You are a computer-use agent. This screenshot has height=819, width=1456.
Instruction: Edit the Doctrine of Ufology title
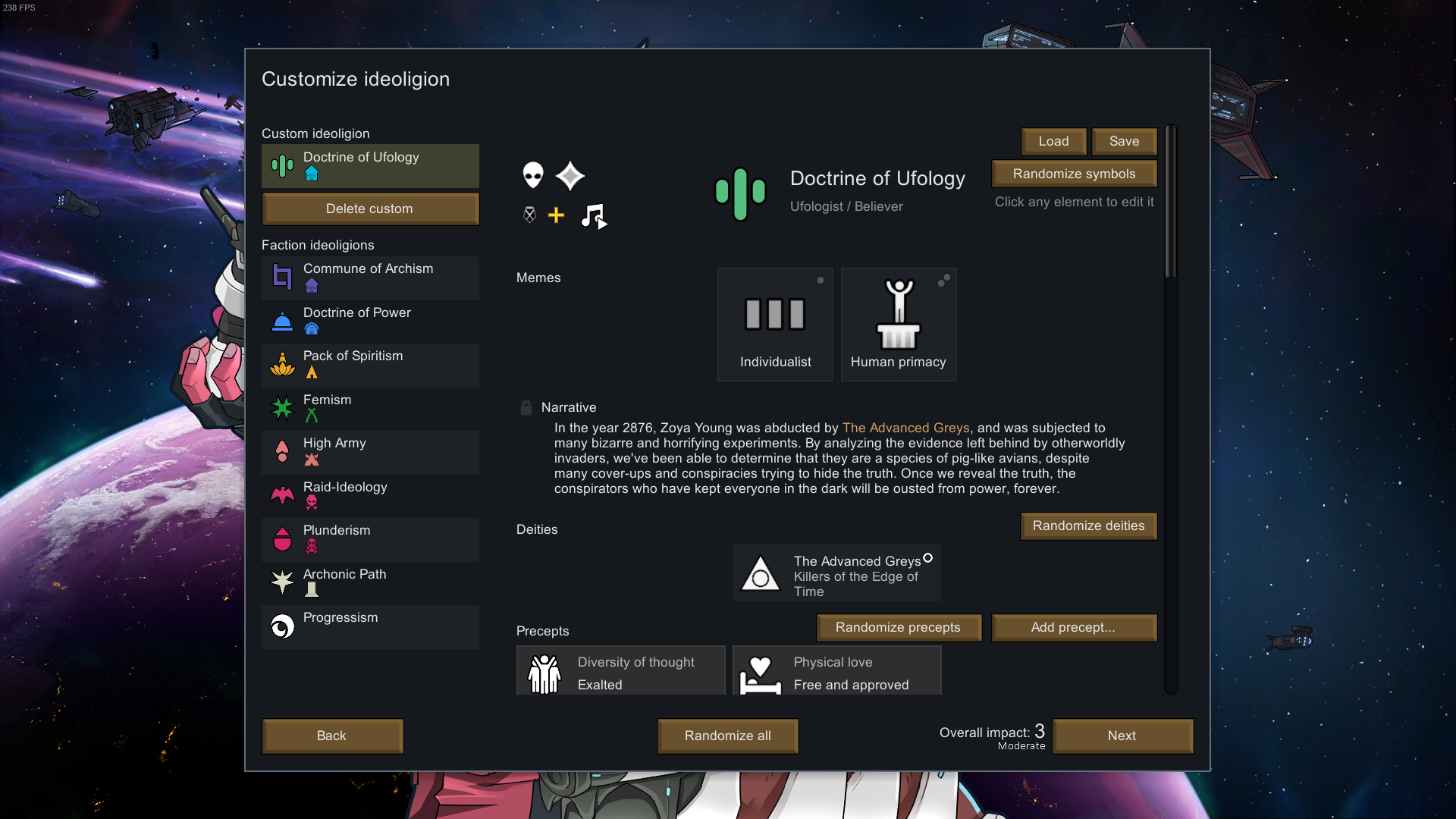[x=877, y=178]
